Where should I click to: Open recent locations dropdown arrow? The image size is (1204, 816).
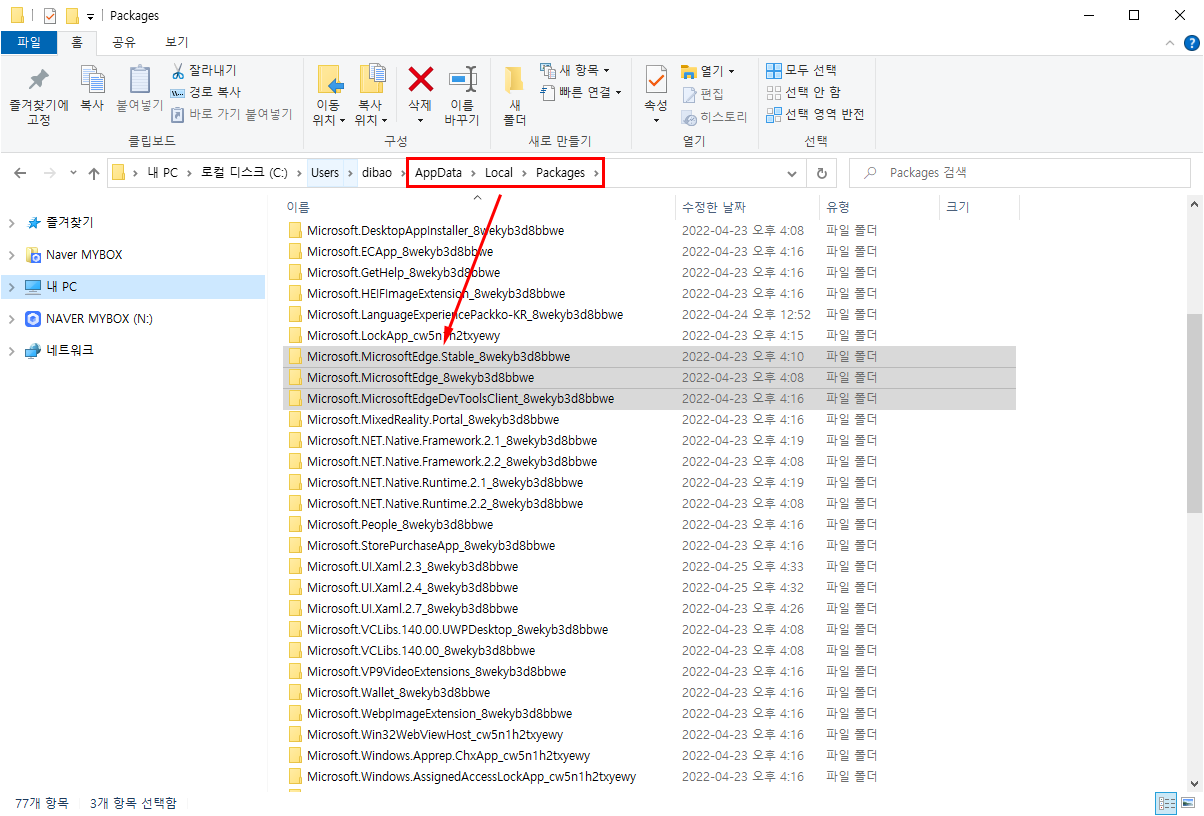[x=73, y=173]
